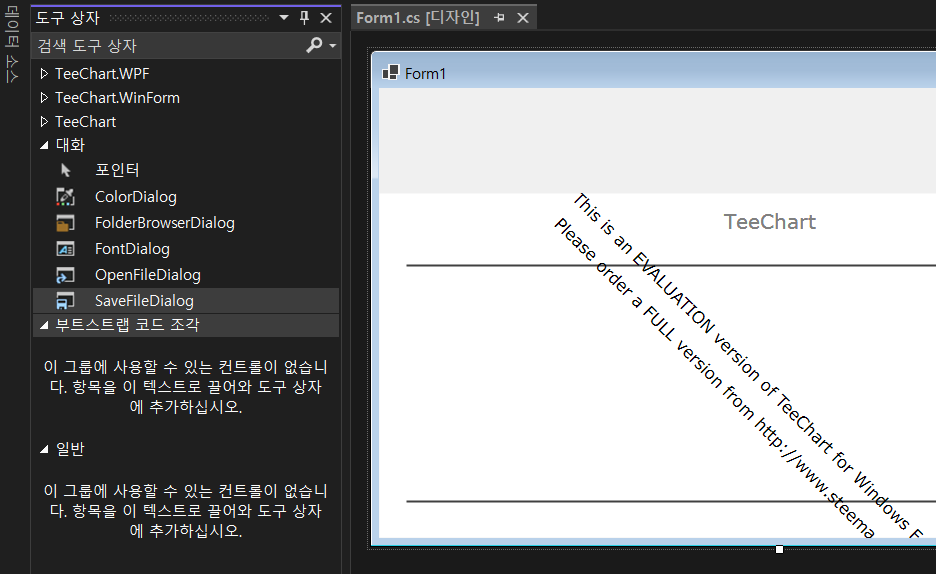Screen dimensions: 936x574
Task: Select FolderBrowserDialog text label
Action: [165, 223]
